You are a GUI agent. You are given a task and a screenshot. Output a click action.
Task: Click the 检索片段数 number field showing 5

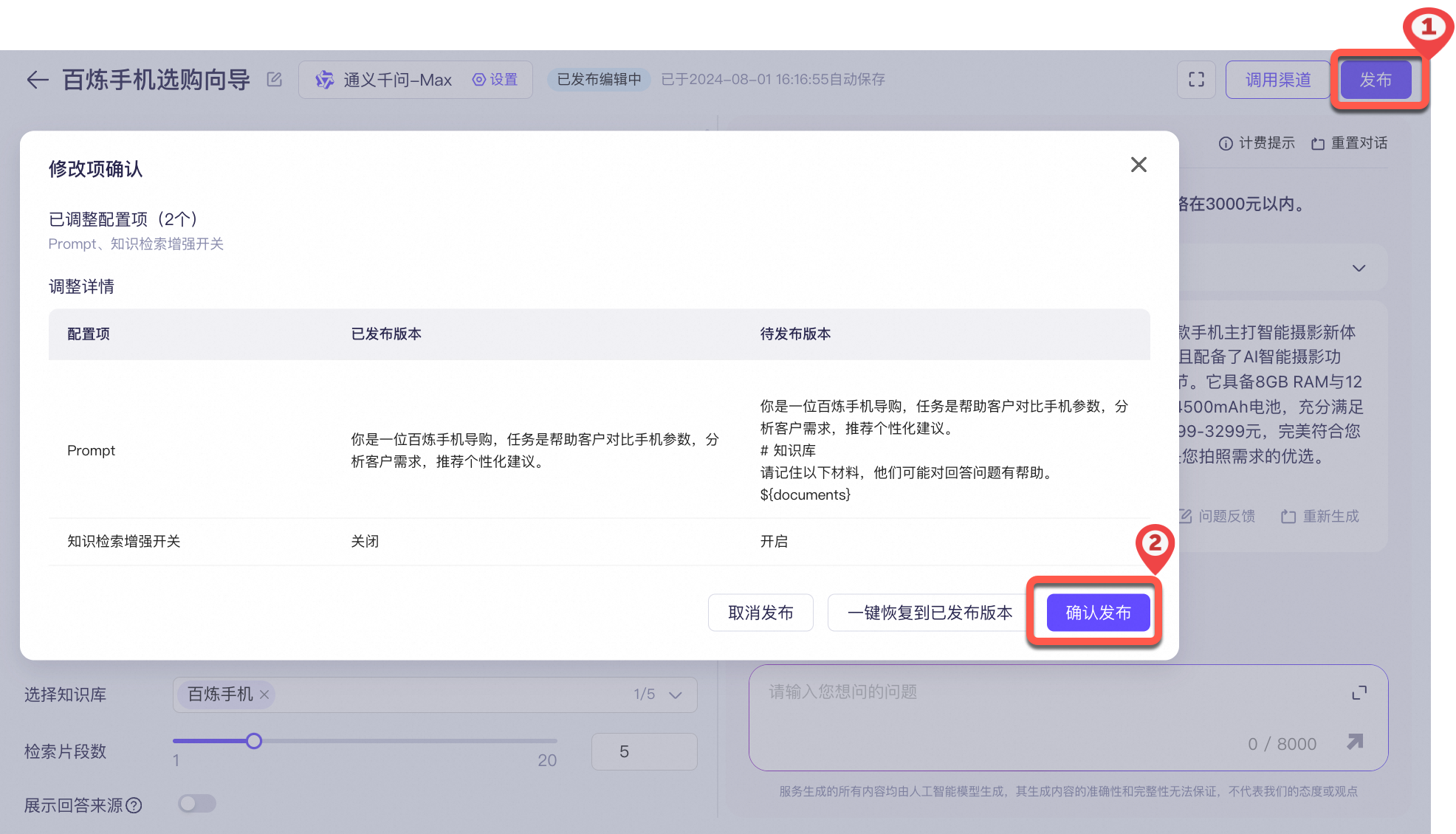[644, 751]
